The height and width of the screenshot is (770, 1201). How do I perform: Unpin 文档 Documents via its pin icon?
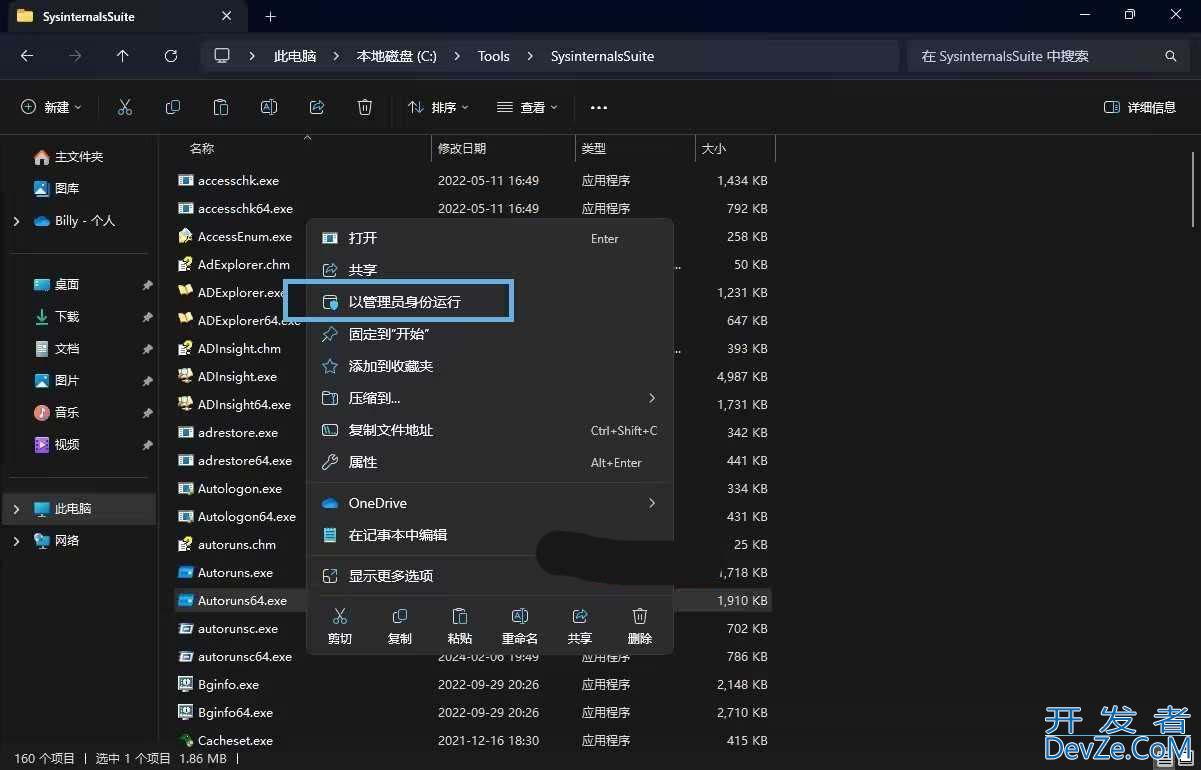[147, 349]
